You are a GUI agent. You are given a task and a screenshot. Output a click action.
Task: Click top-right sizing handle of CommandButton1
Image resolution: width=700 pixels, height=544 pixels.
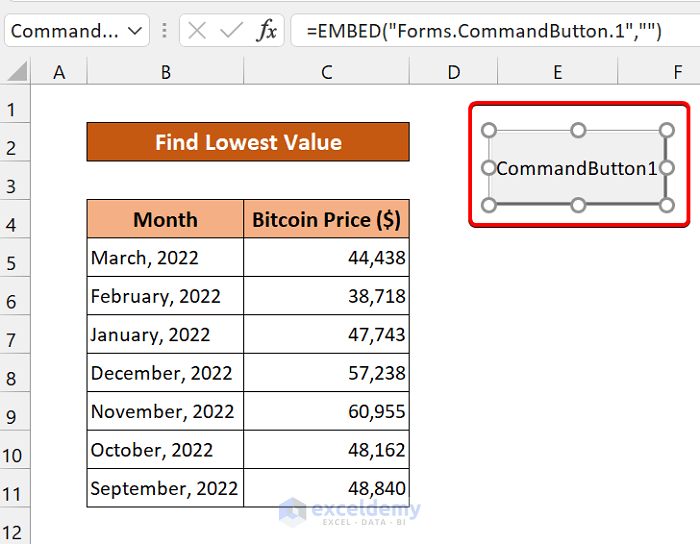pyautogui.click(x=667, y=130)
